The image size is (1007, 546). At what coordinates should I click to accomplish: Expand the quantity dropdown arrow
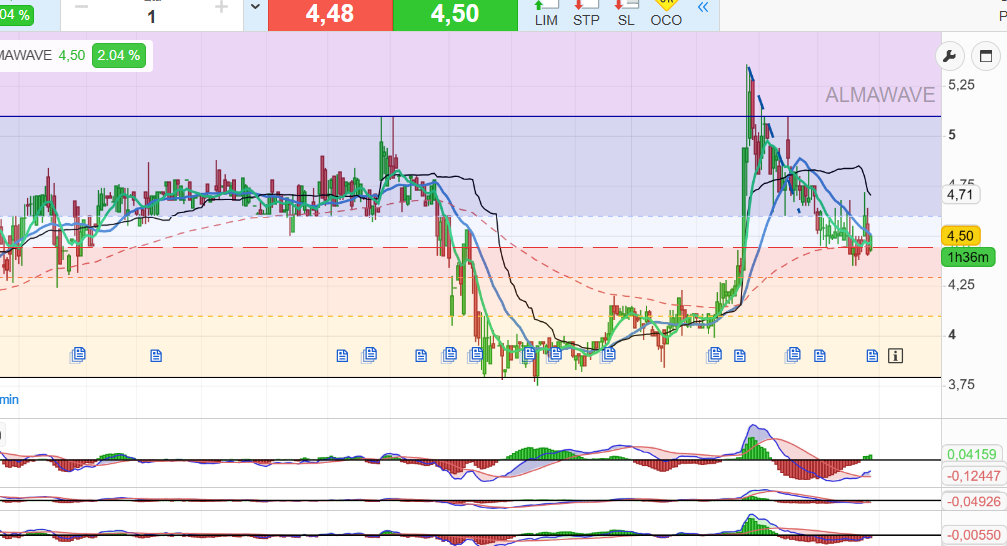point(255,8)
